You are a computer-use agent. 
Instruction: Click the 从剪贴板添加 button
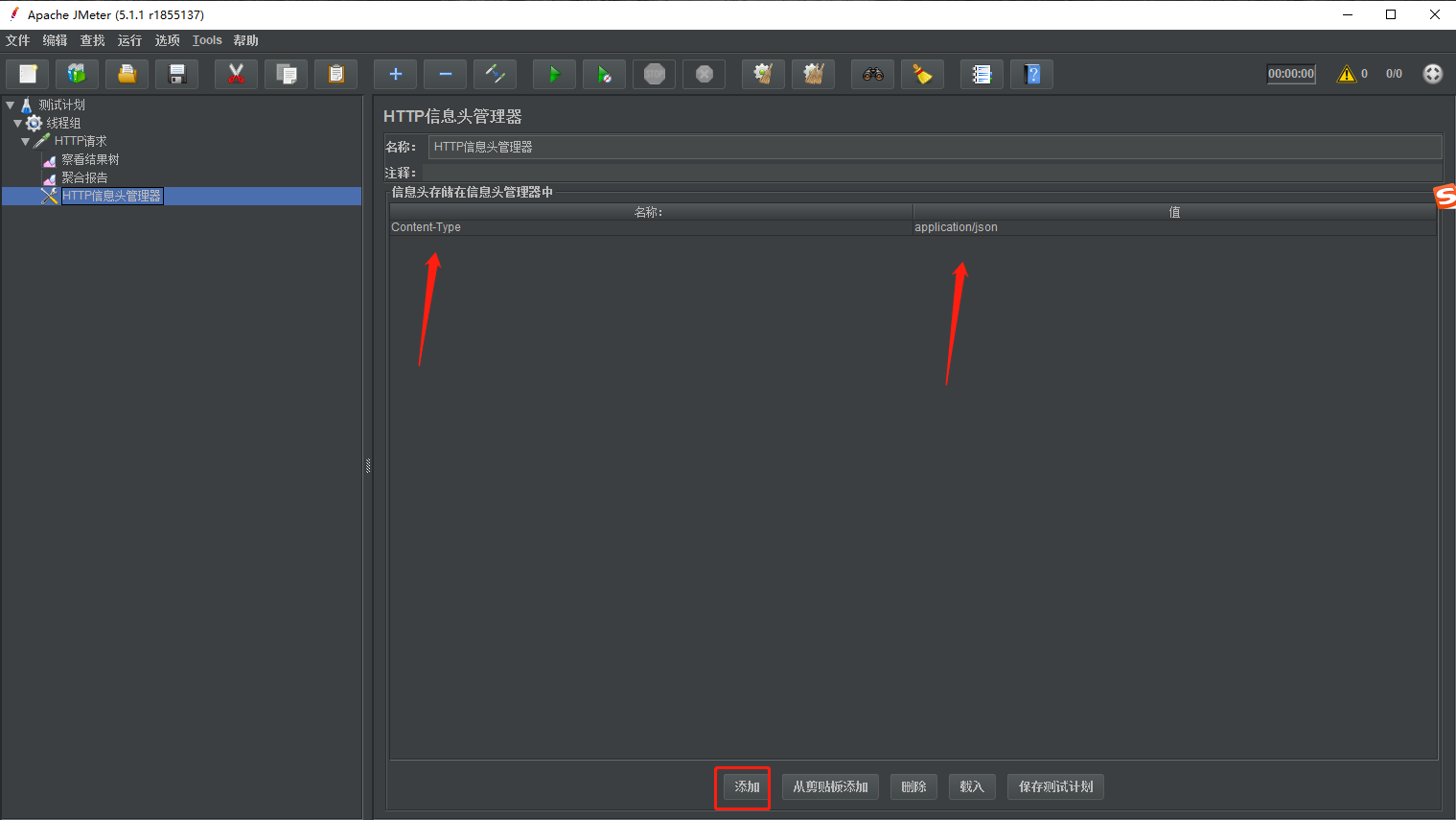click(830, 786)
